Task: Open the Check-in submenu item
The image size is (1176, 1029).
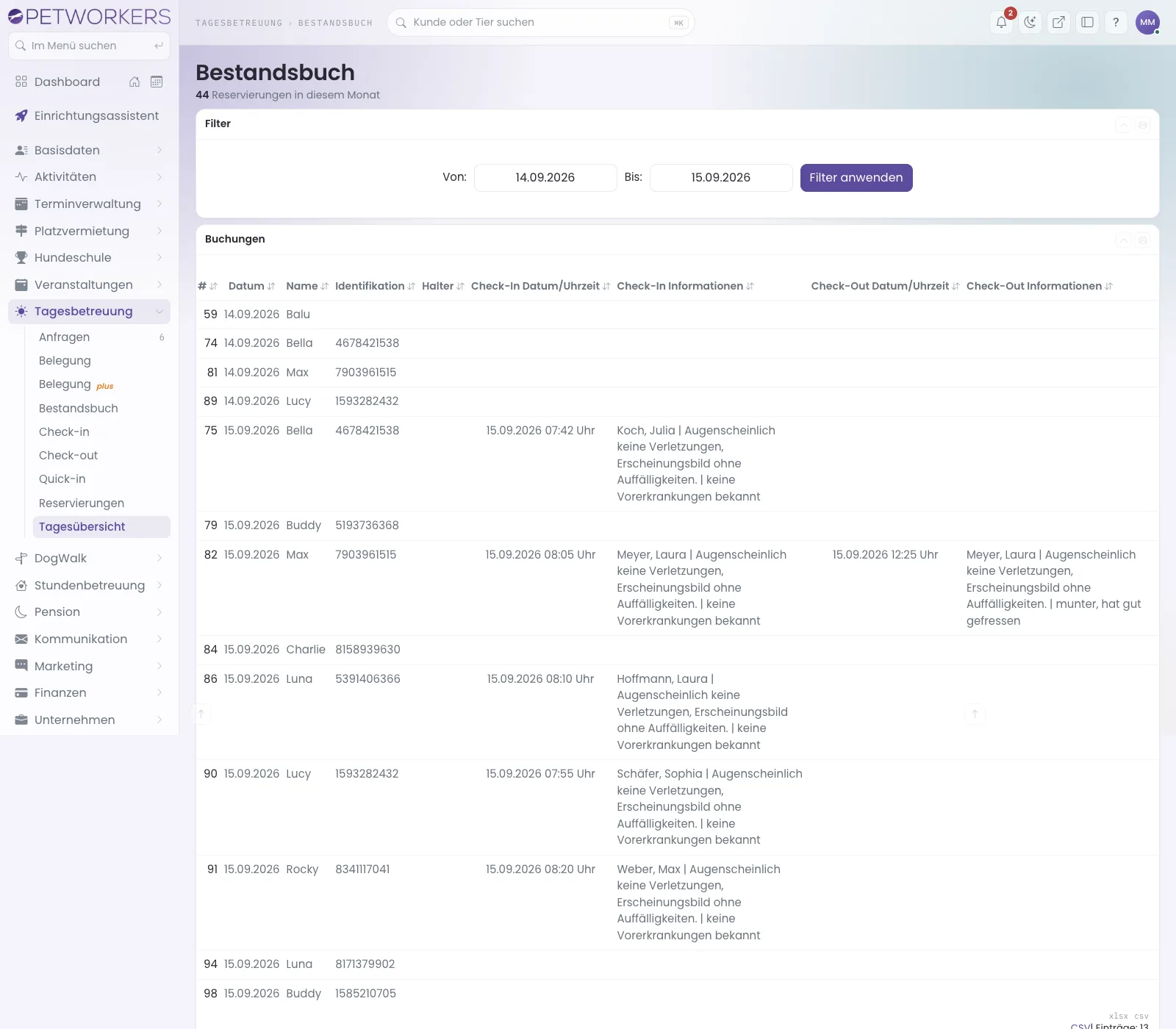Action: (x=101, y=431)
